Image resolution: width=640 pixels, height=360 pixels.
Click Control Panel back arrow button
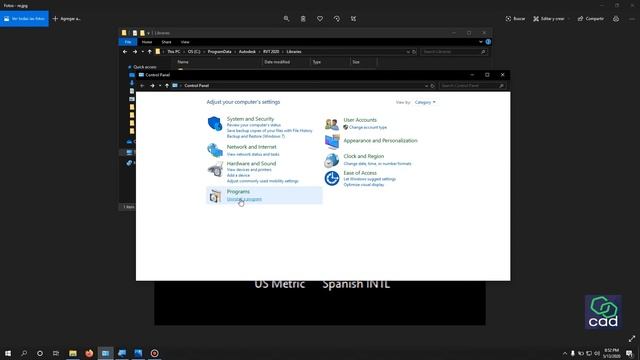coord(142,86)
